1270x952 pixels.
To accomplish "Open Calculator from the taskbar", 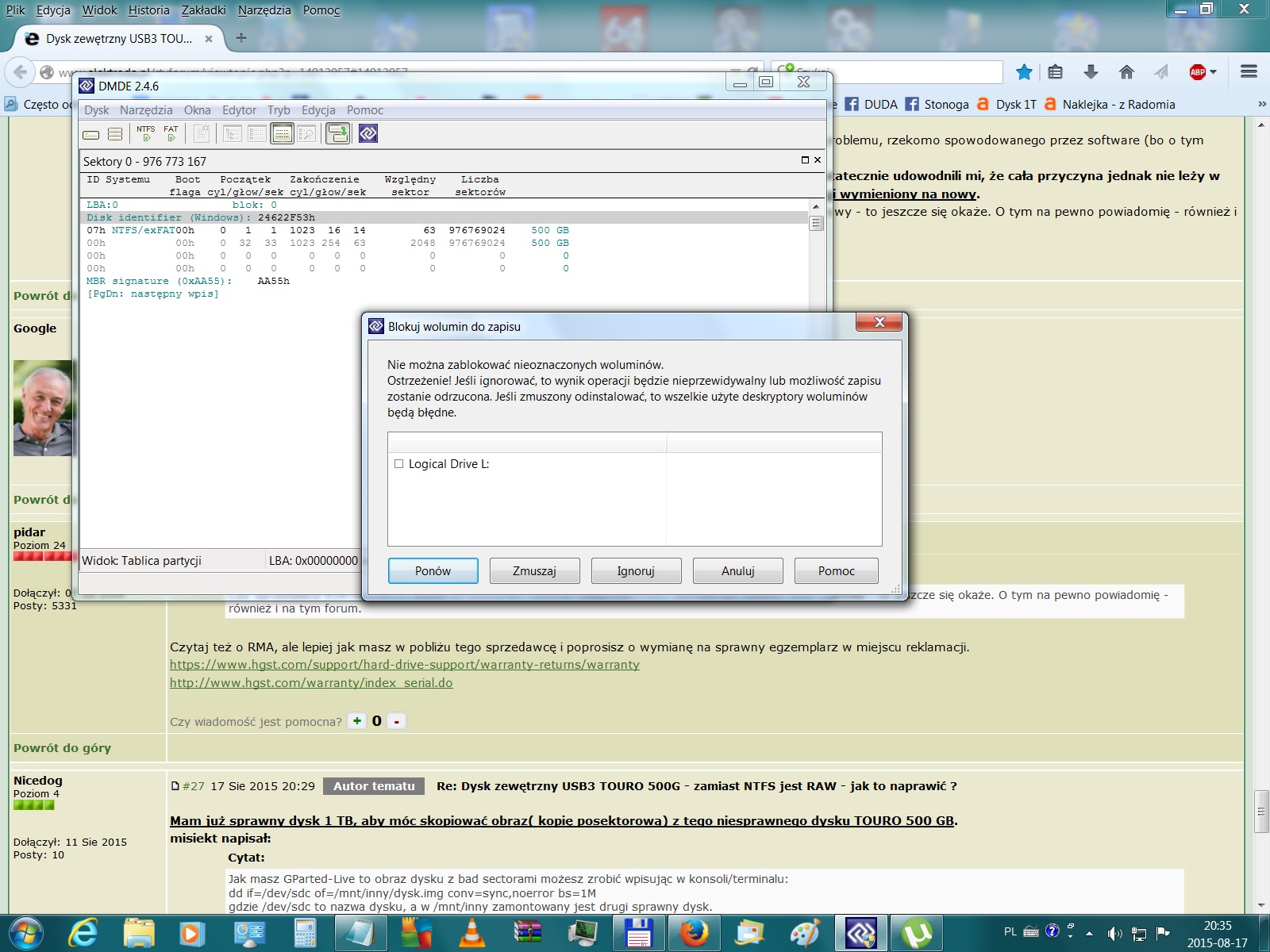I will click(306, 932).
